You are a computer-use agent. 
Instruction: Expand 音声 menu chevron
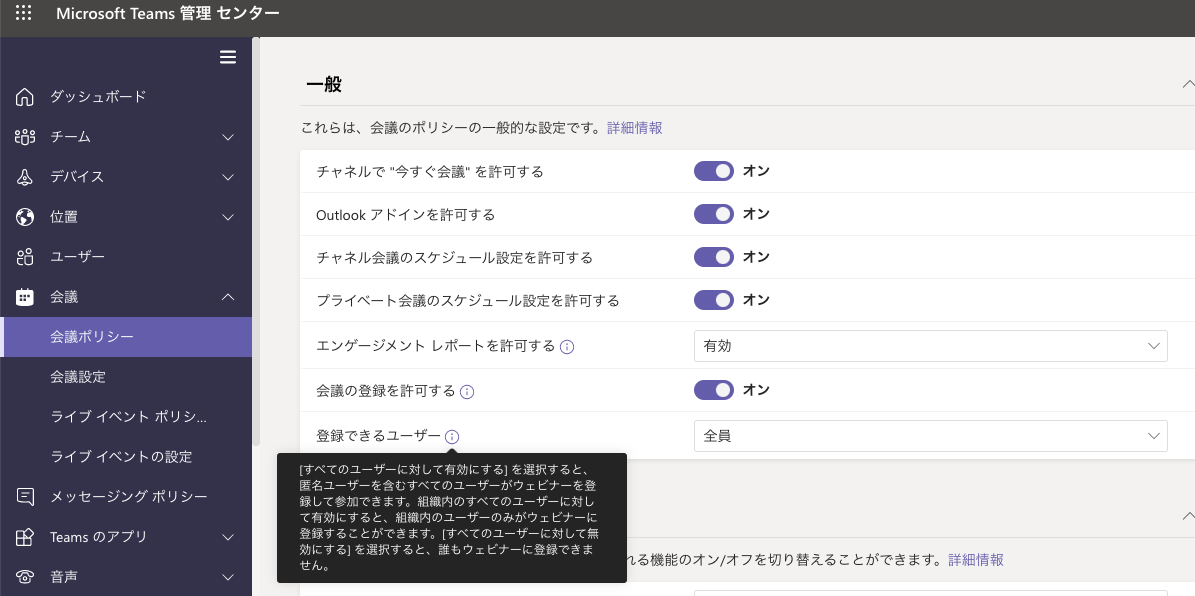point(228,577)
